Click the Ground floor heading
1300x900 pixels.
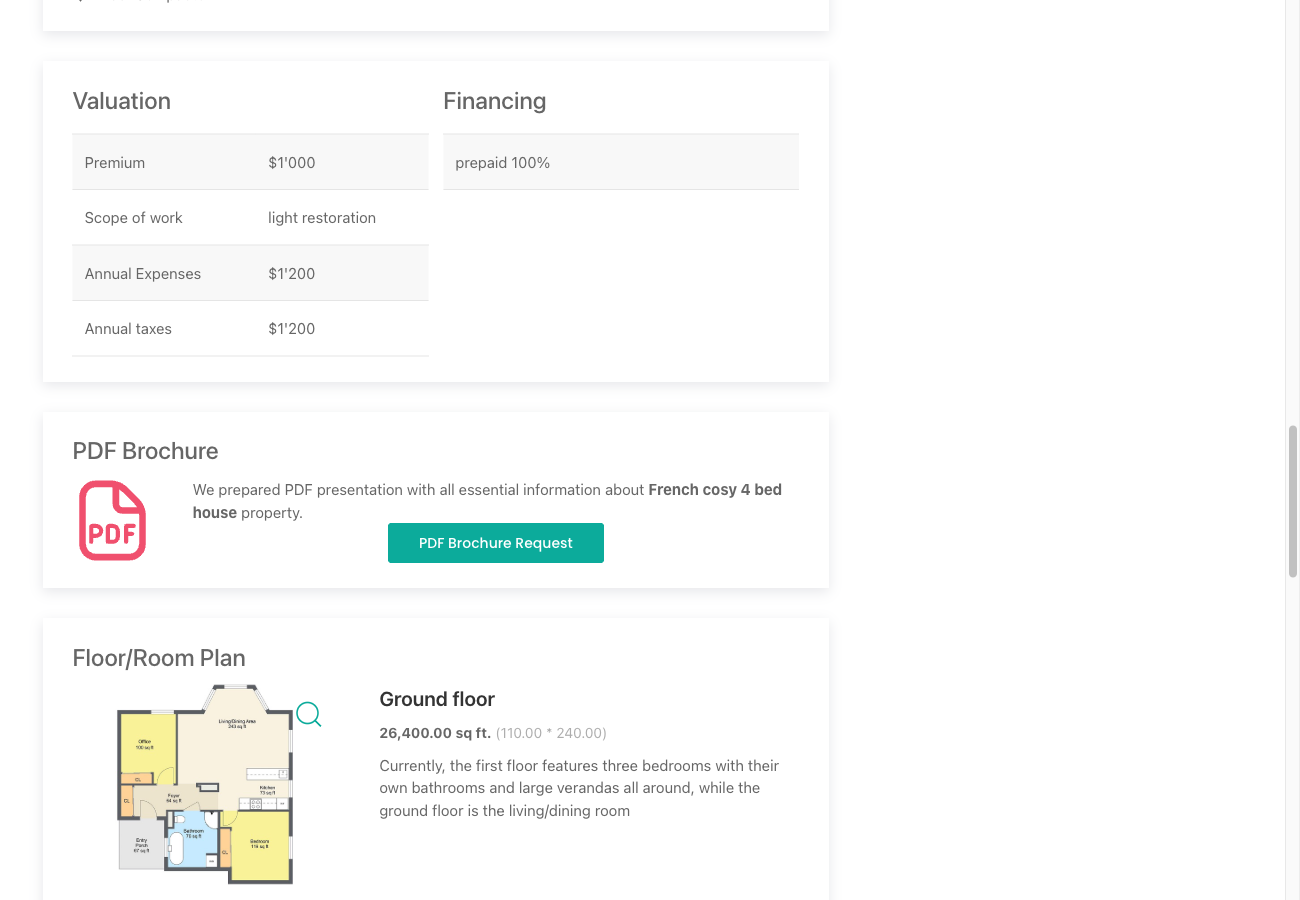point(437,699)
